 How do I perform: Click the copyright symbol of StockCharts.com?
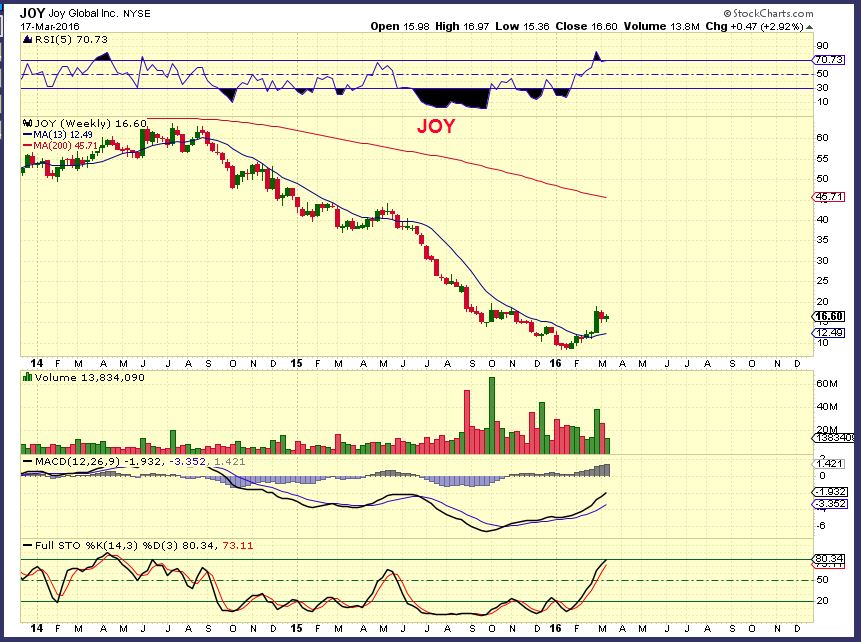click(x=728, y=14)
